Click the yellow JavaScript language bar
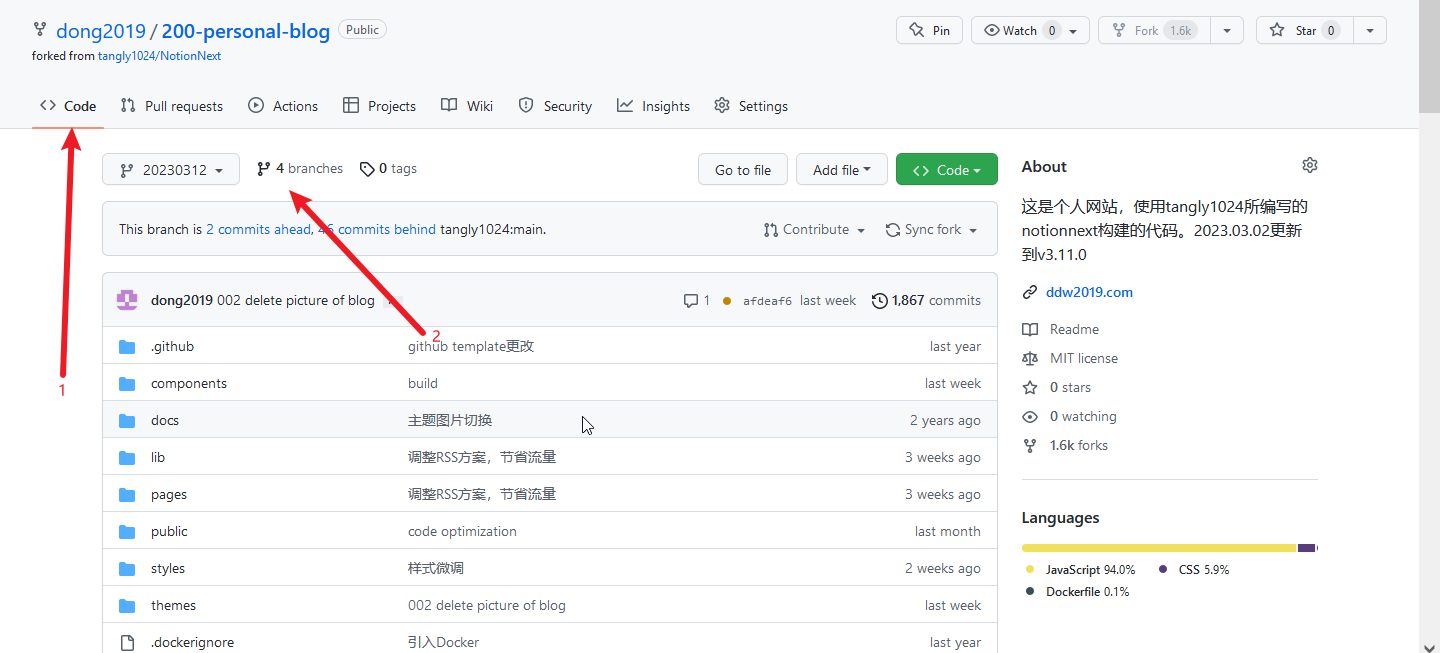This screenshot has width=1440, height=653. (1158, 548)
